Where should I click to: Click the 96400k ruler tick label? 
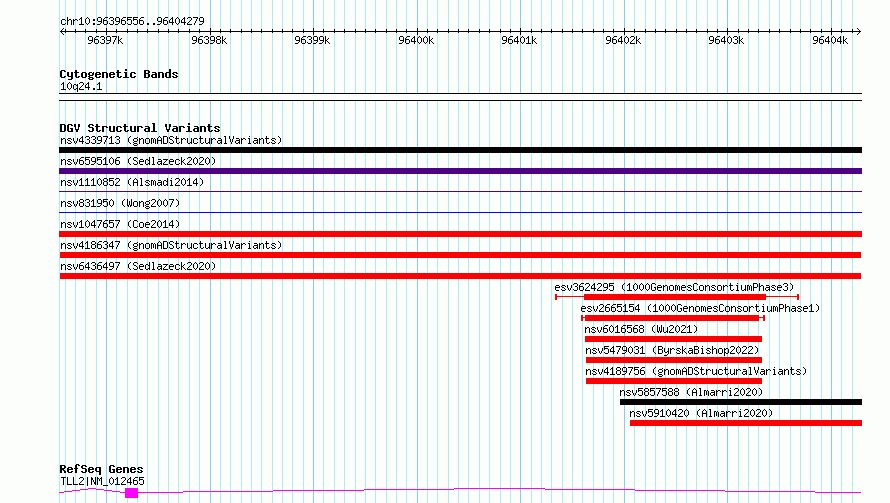(416, 40)
